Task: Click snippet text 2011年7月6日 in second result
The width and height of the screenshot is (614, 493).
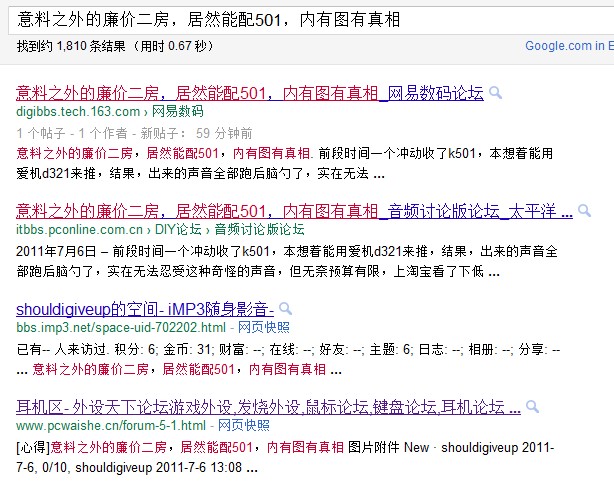Action: 56,251
